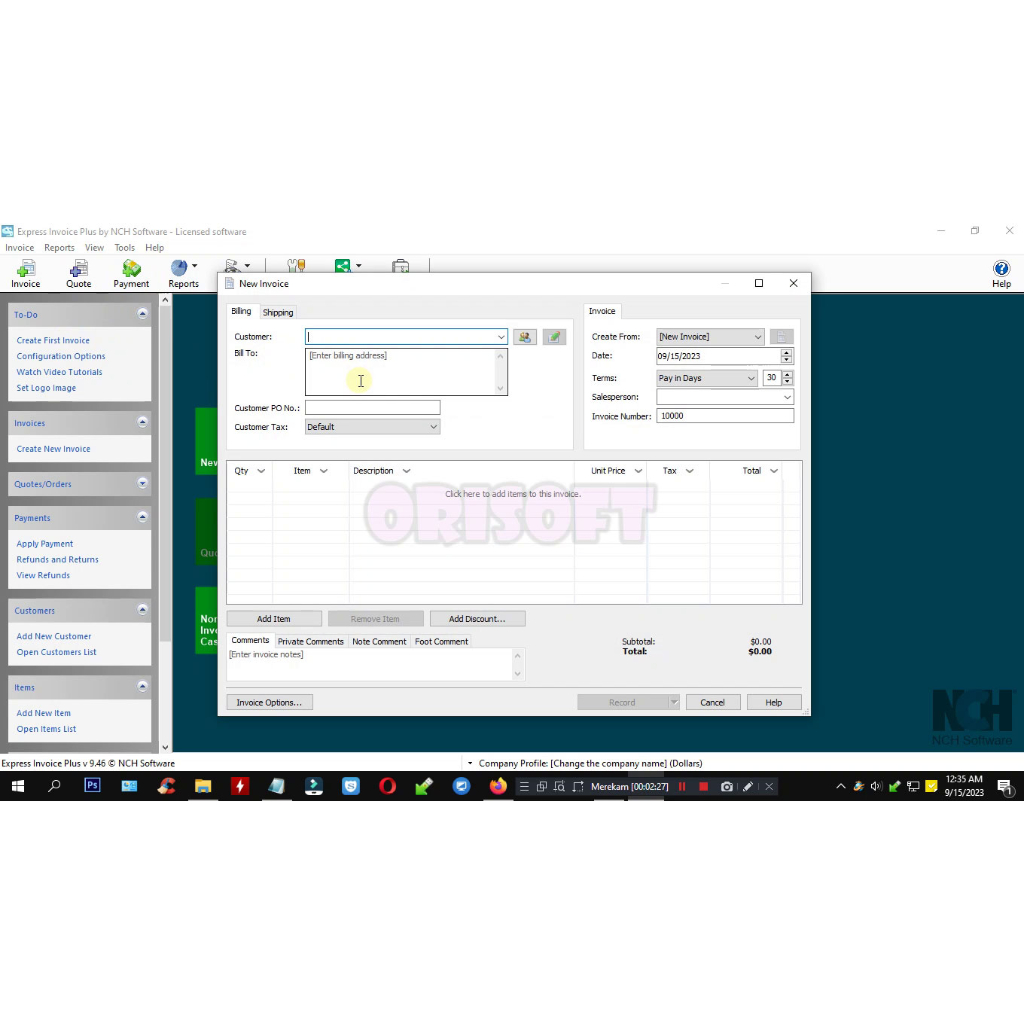Switch to the Private Comments tab
1024x1024 pixels.
click(x=310, y=641)
